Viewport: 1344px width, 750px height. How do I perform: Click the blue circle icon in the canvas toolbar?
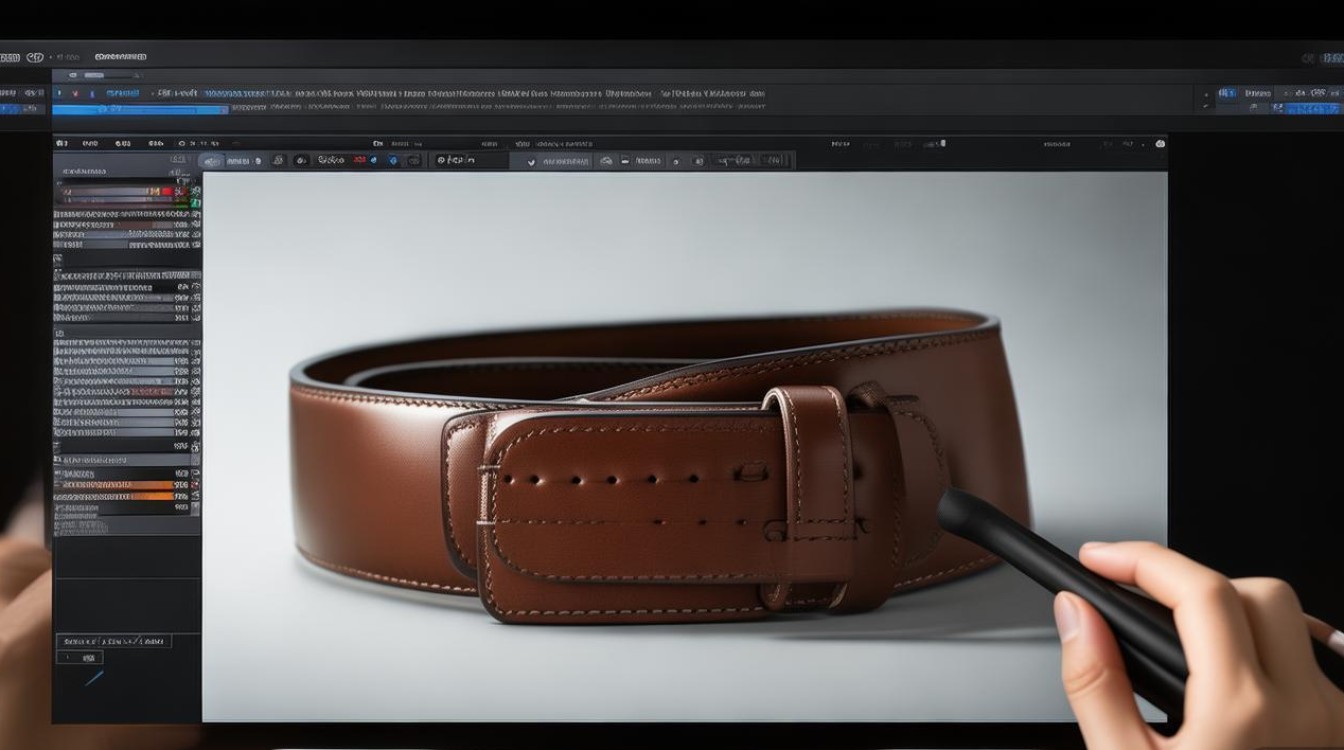(392, 160)
